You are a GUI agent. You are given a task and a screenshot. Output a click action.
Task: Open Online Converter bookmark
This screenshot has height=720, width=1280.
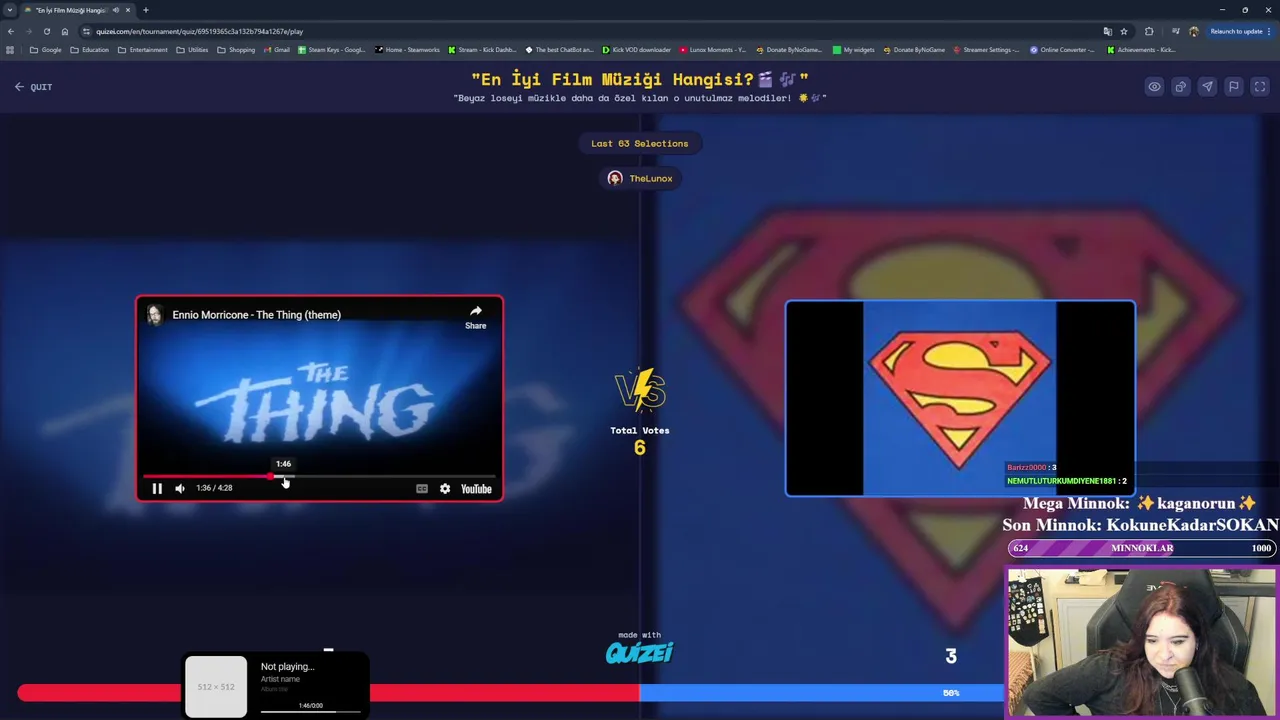(x=1063, y=50)
